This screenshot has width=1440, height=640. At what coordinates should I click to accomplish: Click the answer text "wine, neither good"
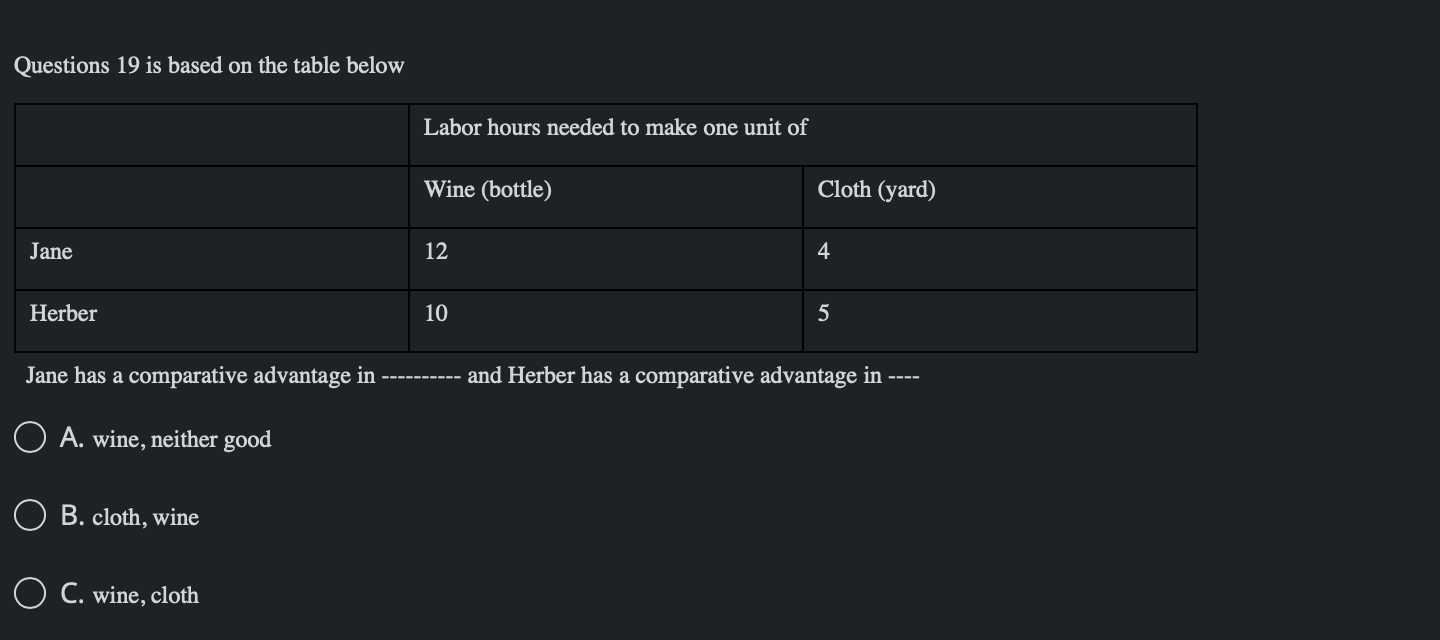pos(181,439)
